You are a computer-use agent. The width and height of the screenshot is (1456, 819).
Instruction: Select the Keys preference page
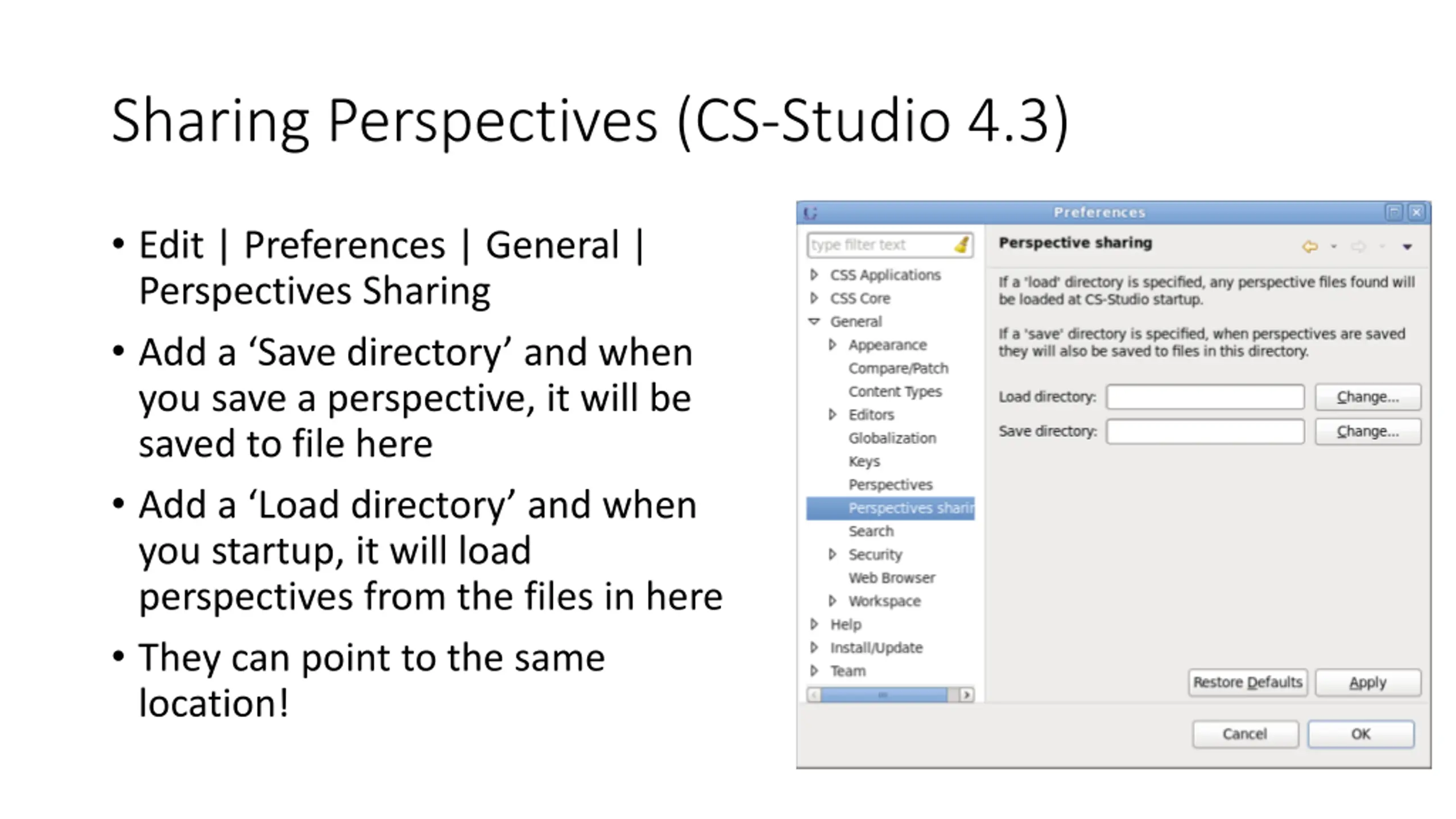click(864, 461)
